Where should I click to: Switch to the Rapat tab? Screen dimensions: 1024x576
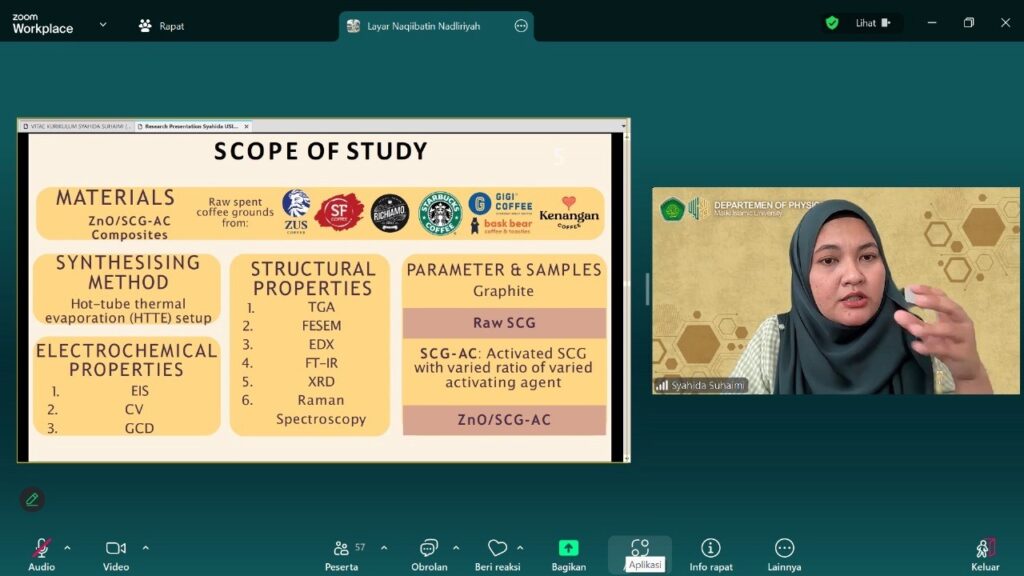(x=162, y=26)
